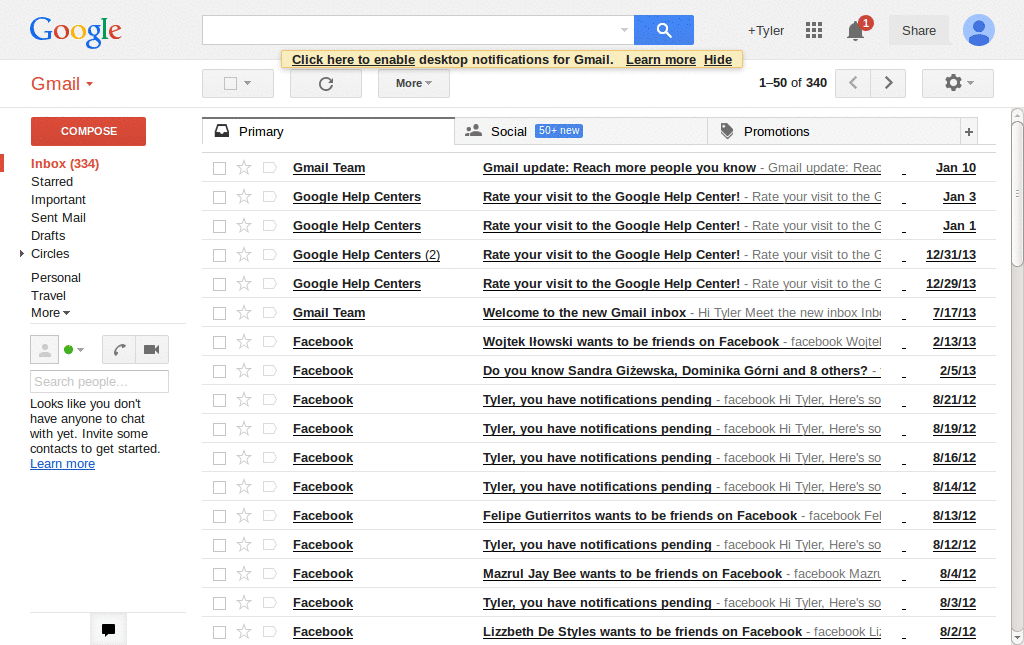Star the Welcome to new Gmail inbox email

(x=244, y=313)
